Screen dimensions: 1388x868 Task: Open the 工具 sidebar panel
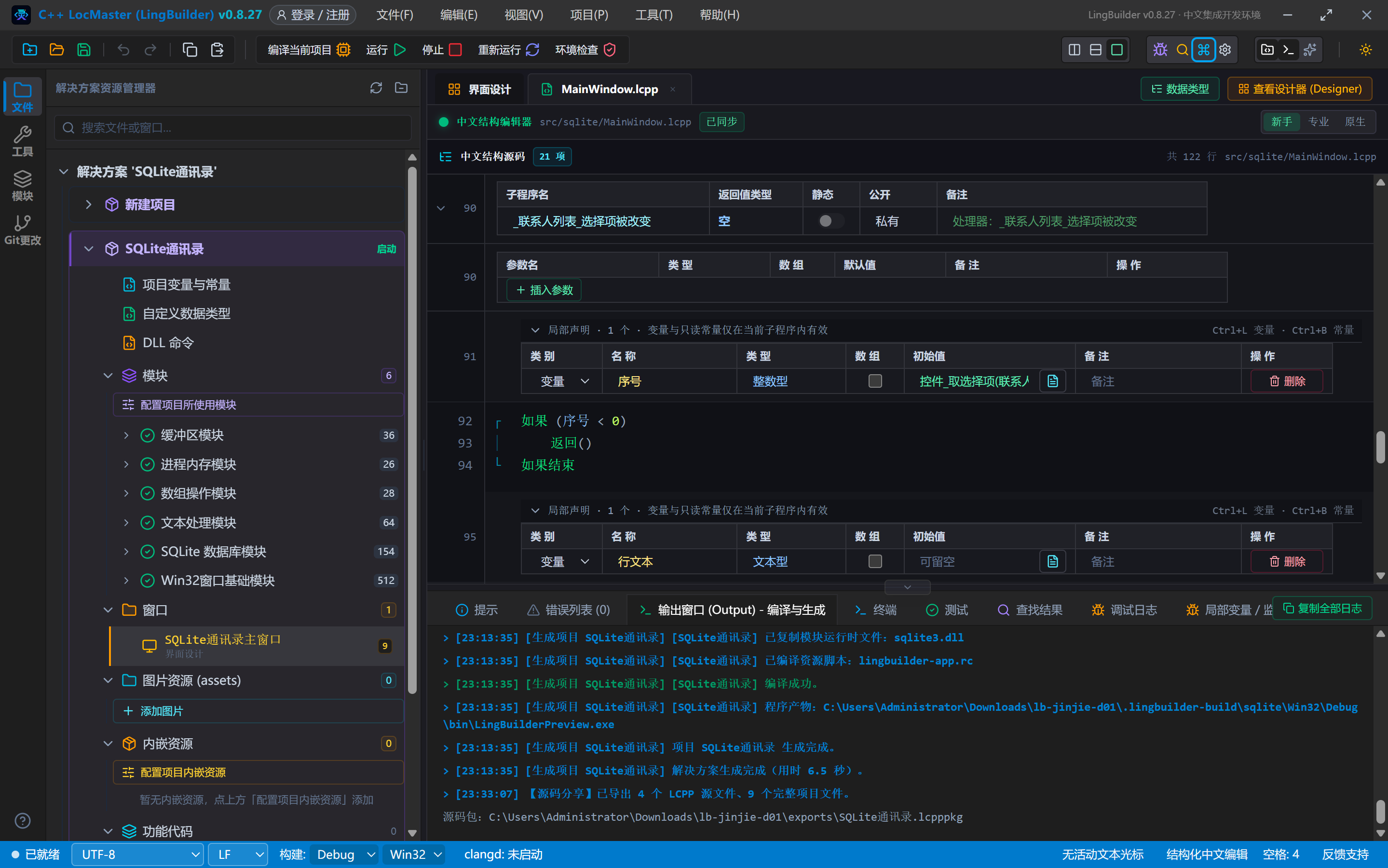[x=22, y=141]
